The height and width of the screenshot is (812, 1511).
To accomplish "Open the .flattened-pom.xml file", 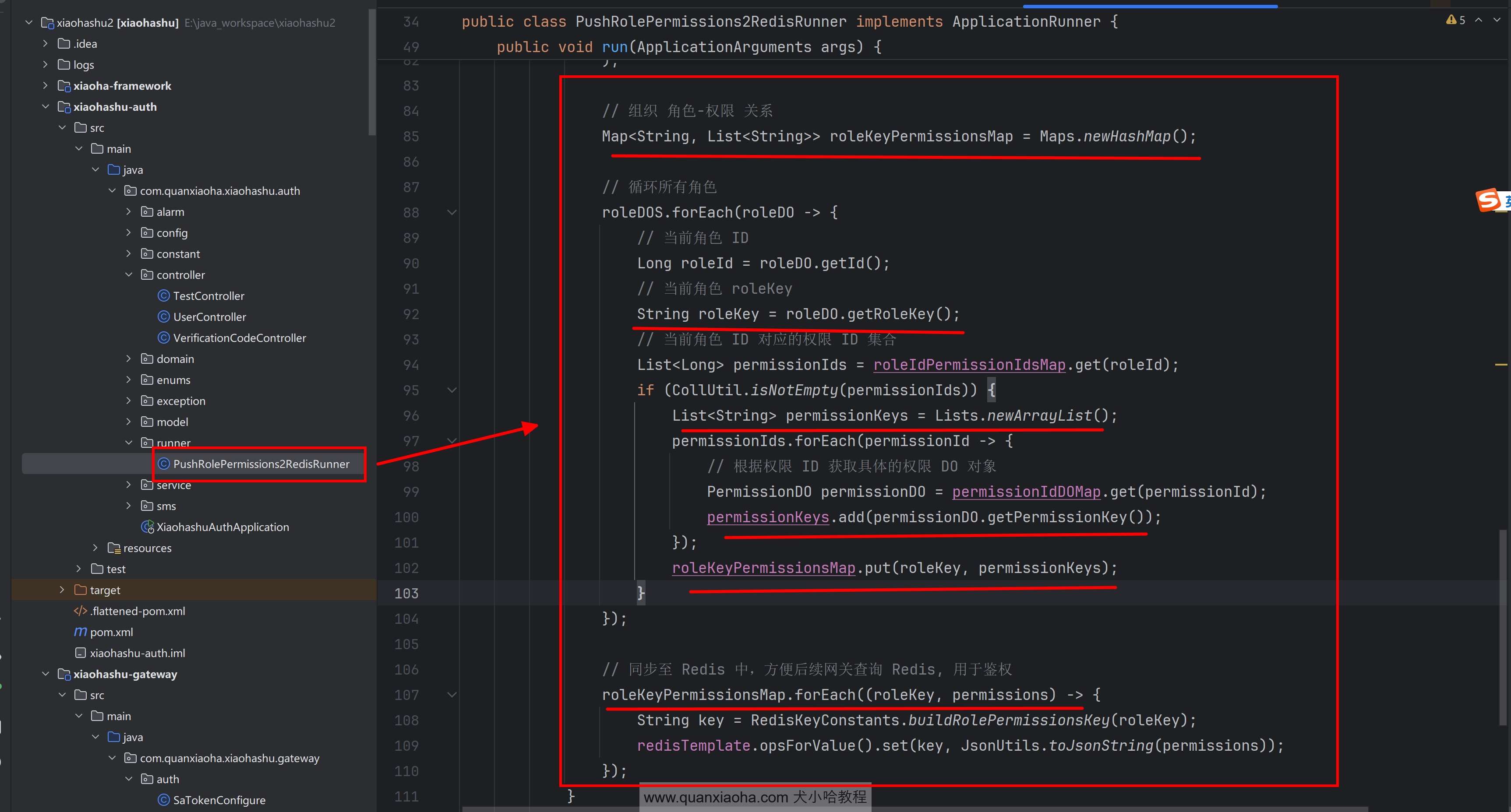I will pyautogui.click(x=137, y=610).
